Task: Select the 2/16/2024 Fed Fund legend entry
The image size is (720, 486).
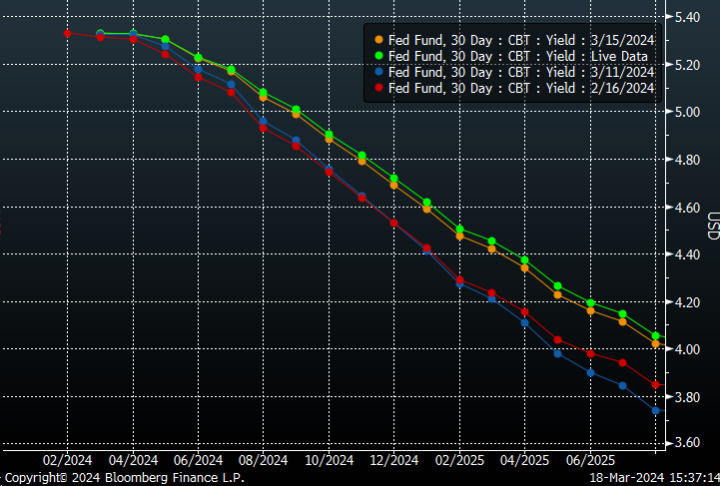Action: pos(514,88)
